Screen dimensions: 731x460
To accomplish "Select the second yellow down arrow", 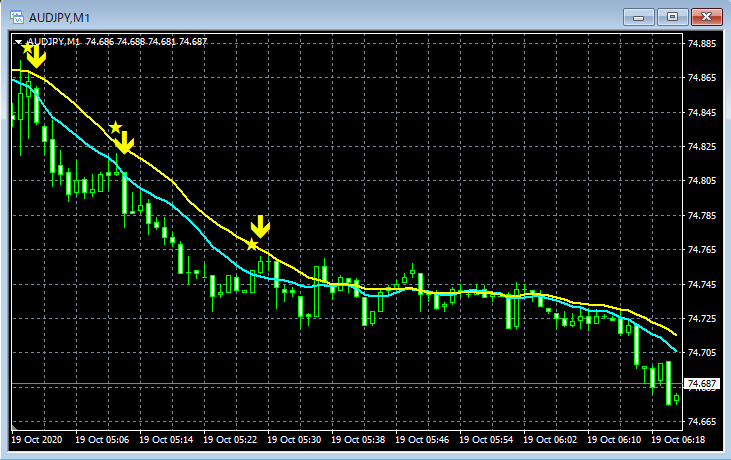I will click(x=124, y=143).
